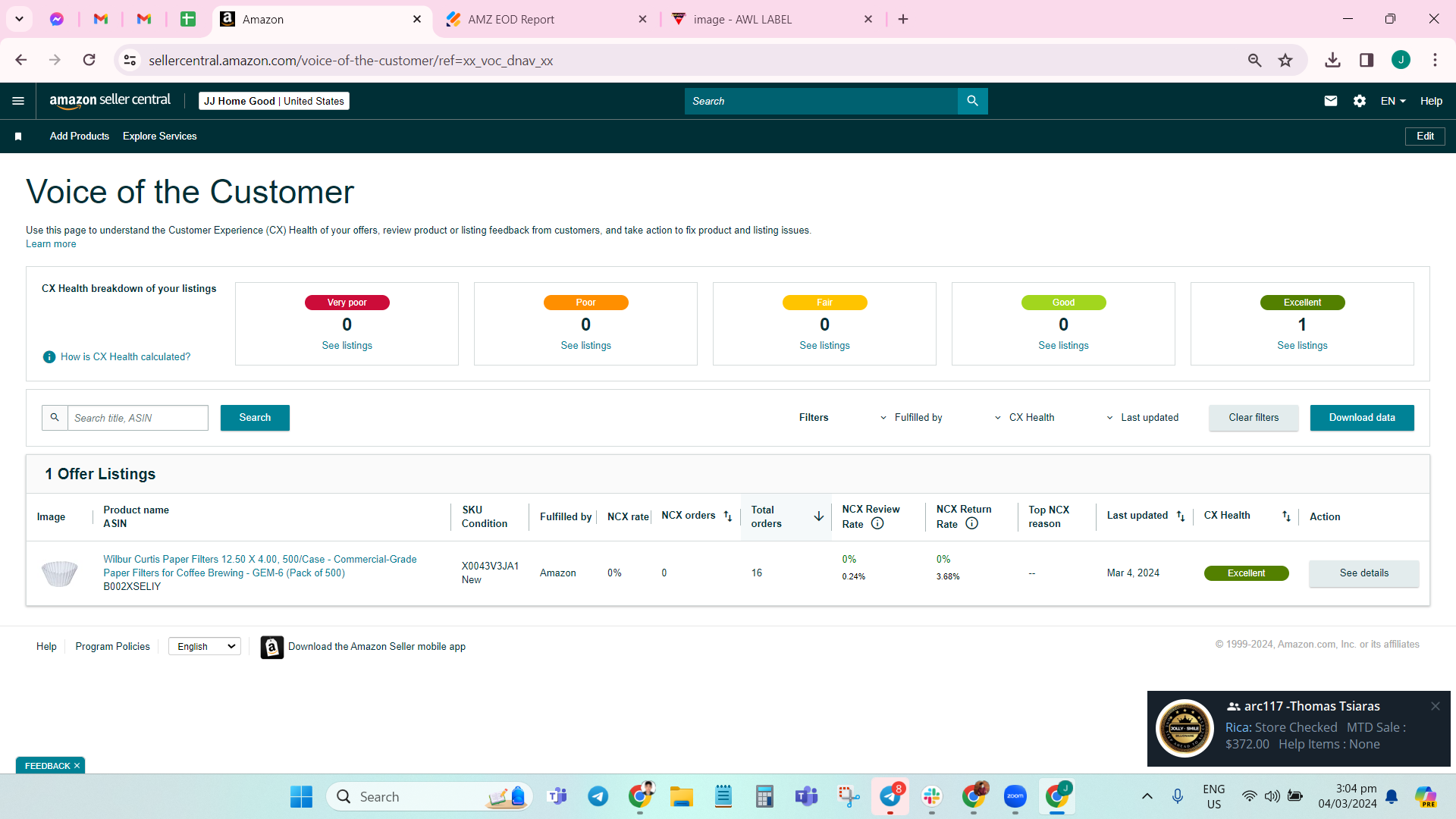This screenshot has height=819, width=1456.
Task: Click the JJ Home Good account switcher
Action: (274, 101)
